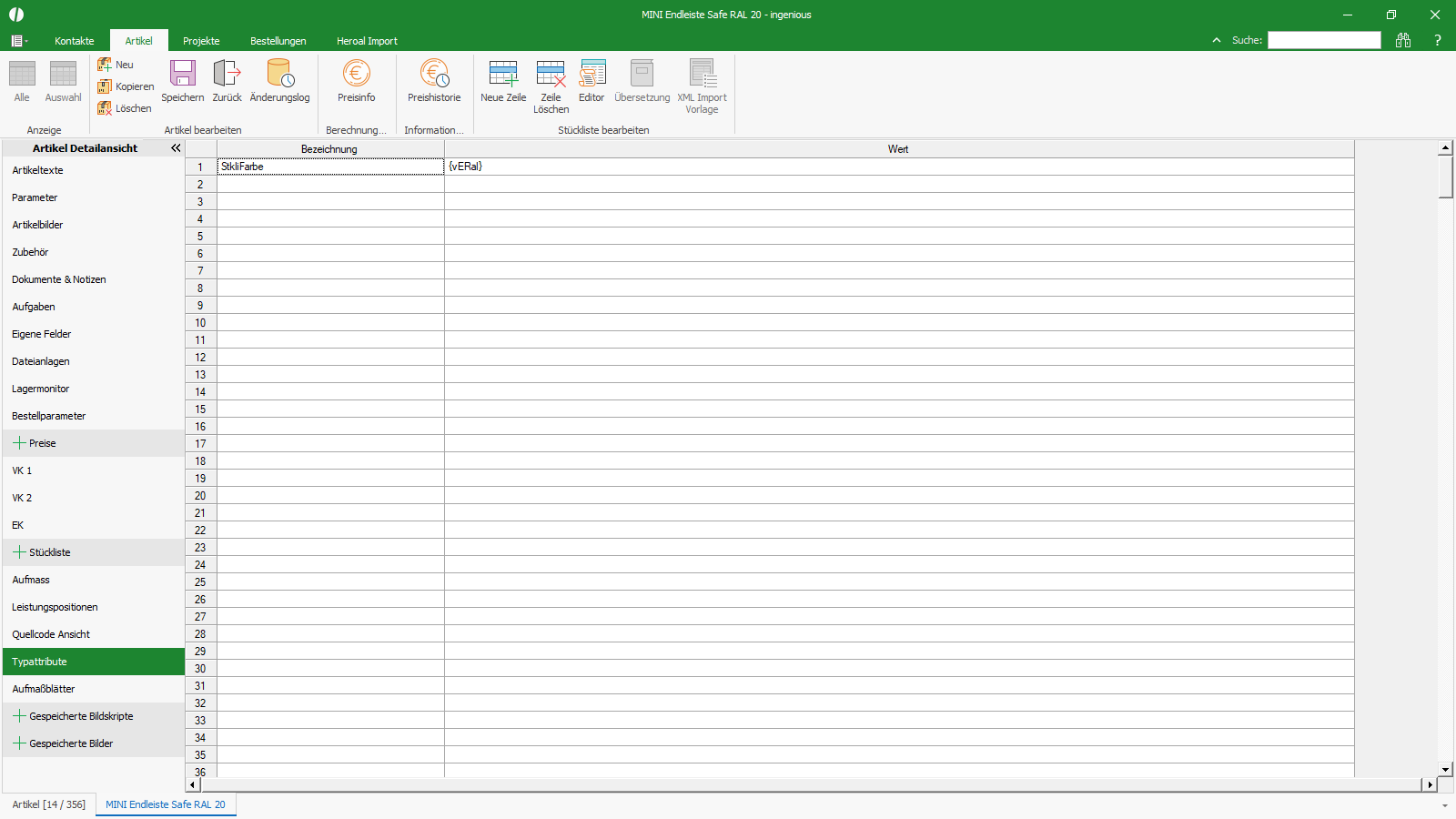The width and height of the screenshot is (1456, 819).
Task: Collapse the Artikel Detailansicht panel
Action: click(176, 147)
